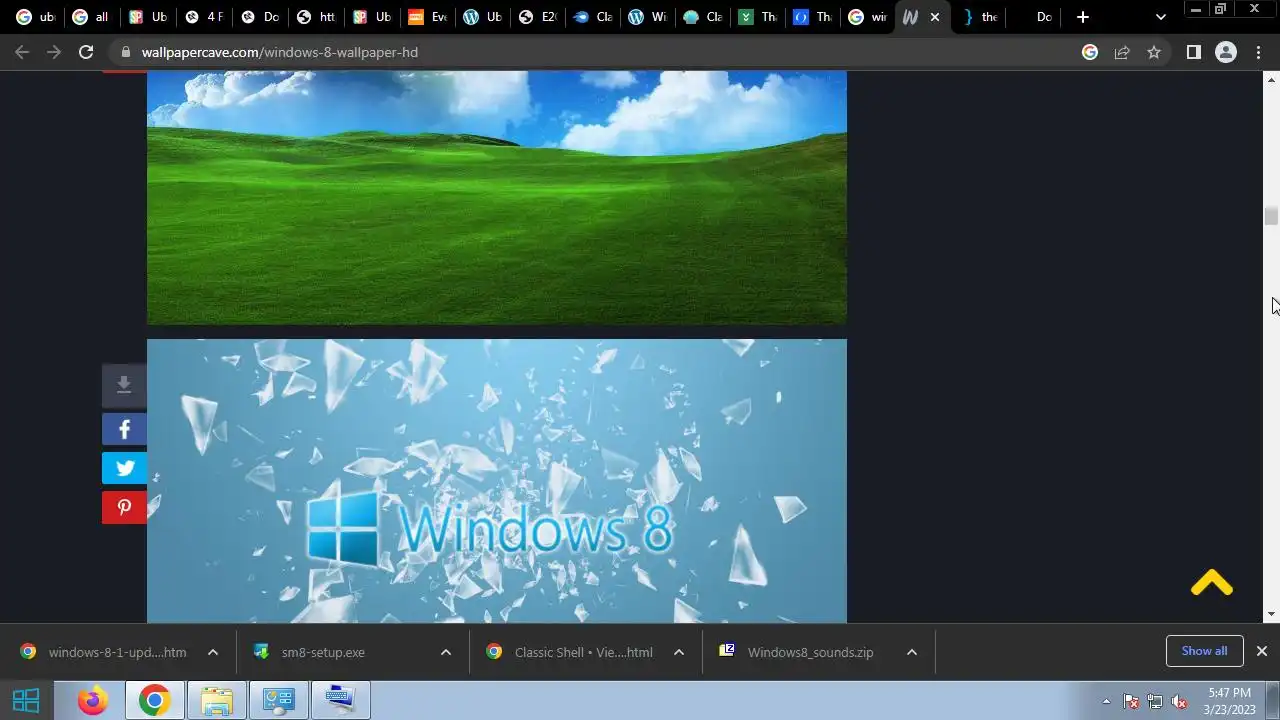The height and width of the screenshot is (720, 1280).
Task: Open a new browser tab
Action: click(1082, 17)
